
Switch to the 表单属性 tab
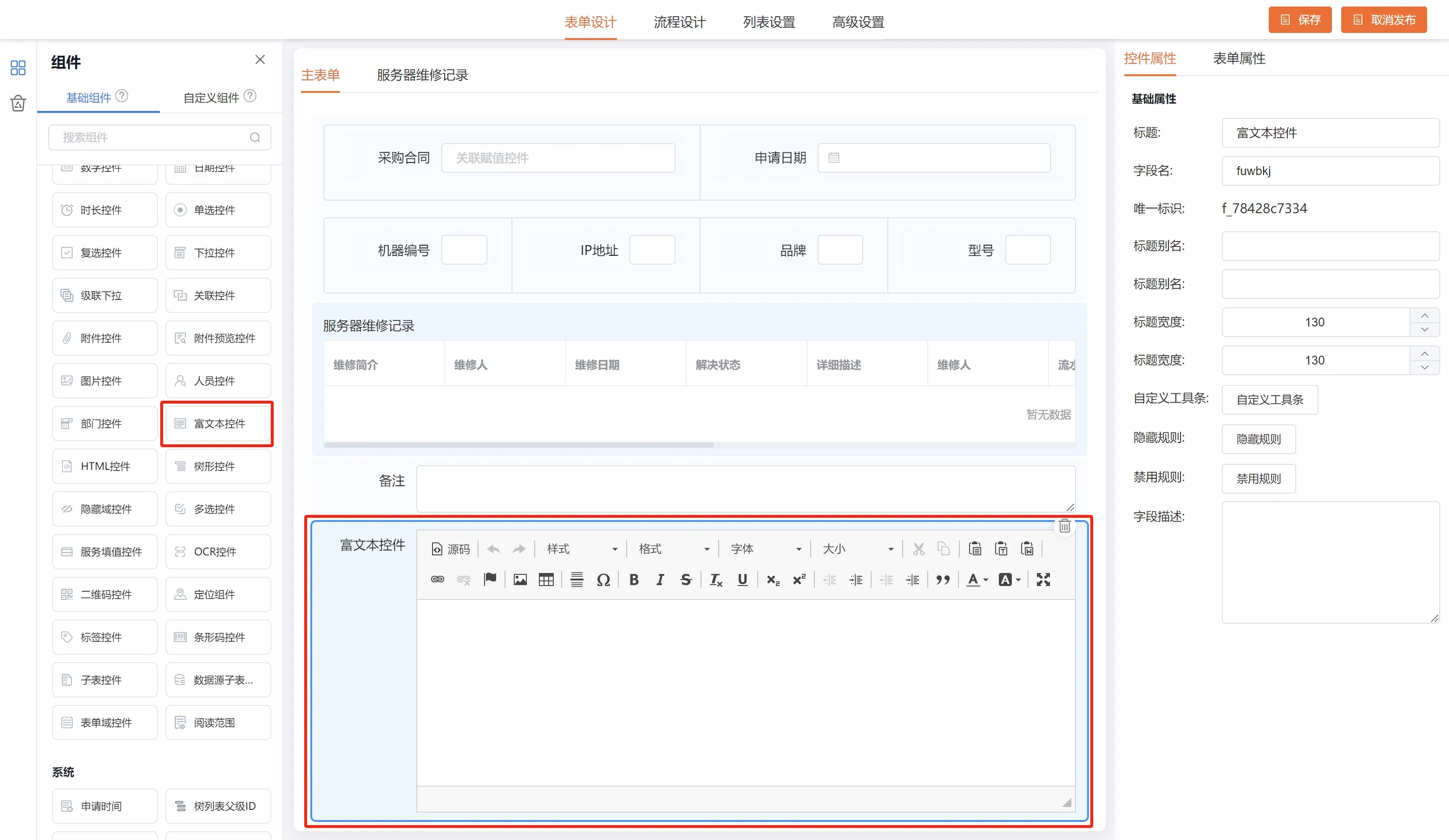pyautogui.click(x=1239, y=59)
